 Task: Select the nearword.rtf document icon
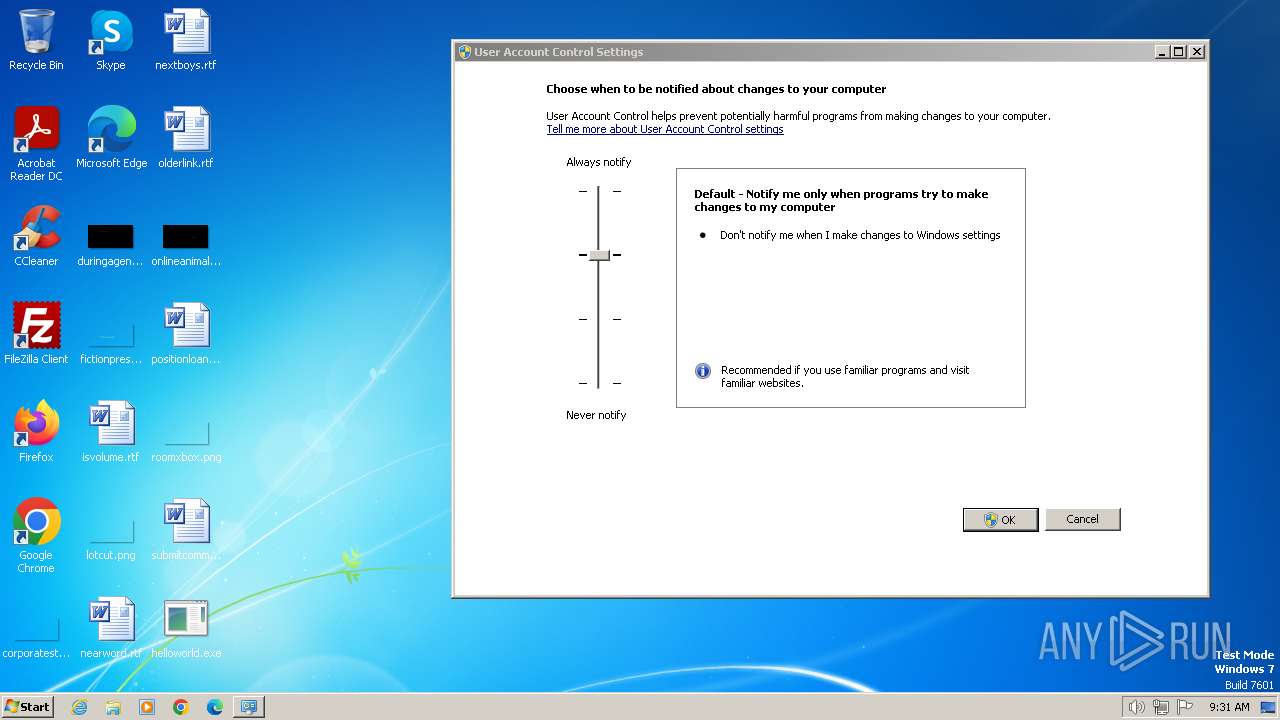click(x=111, y=628)
